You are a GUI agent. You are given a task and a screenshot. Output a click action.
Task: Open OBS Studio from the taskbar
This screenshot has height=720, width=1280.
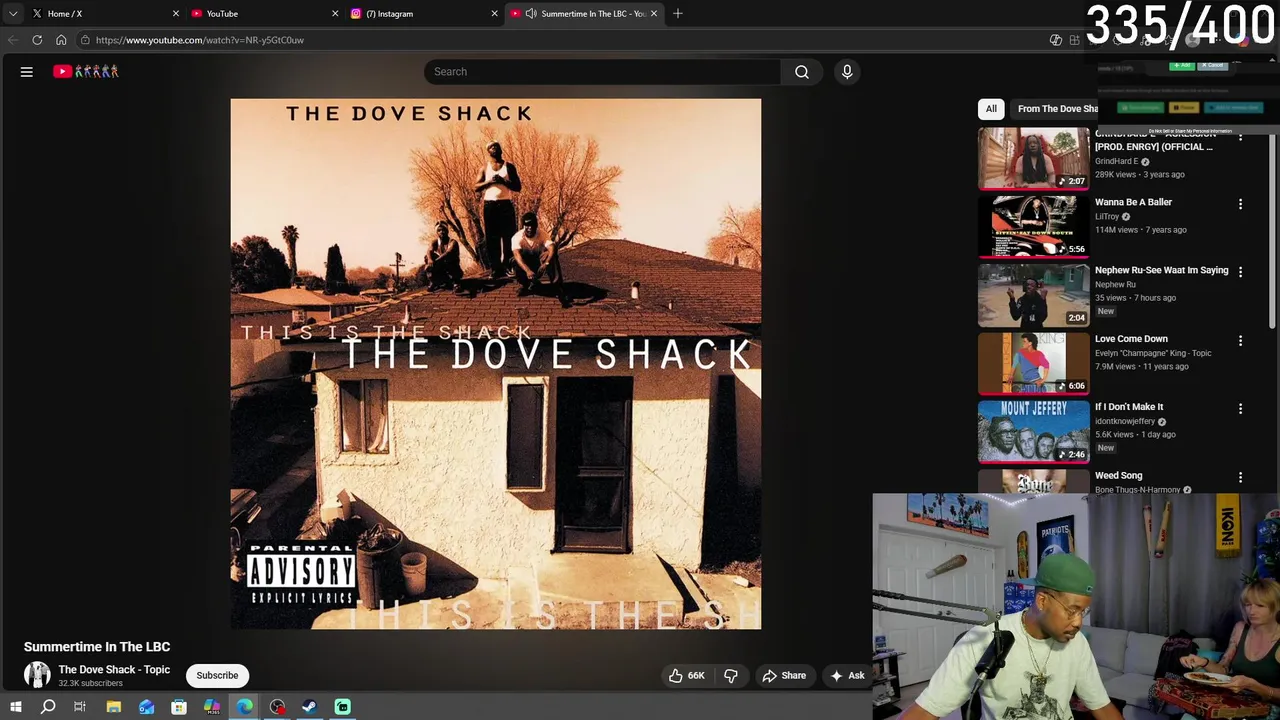(277, 708)
